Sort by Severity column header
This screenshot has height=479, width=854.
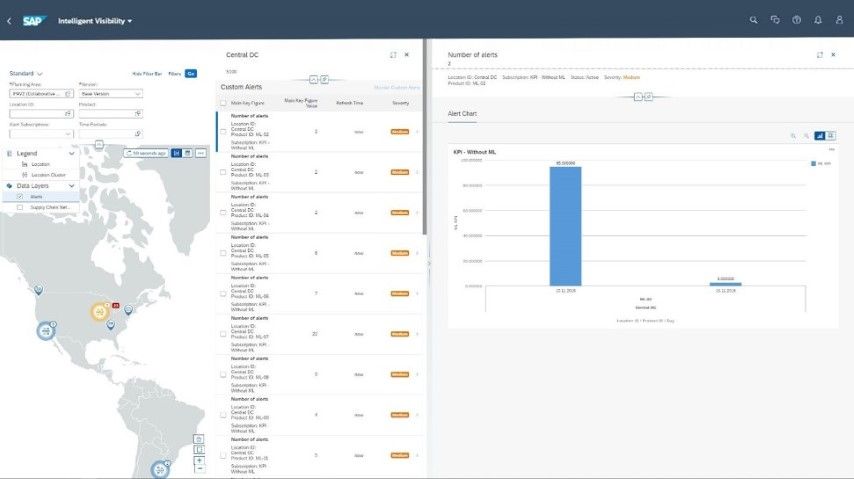400,103
